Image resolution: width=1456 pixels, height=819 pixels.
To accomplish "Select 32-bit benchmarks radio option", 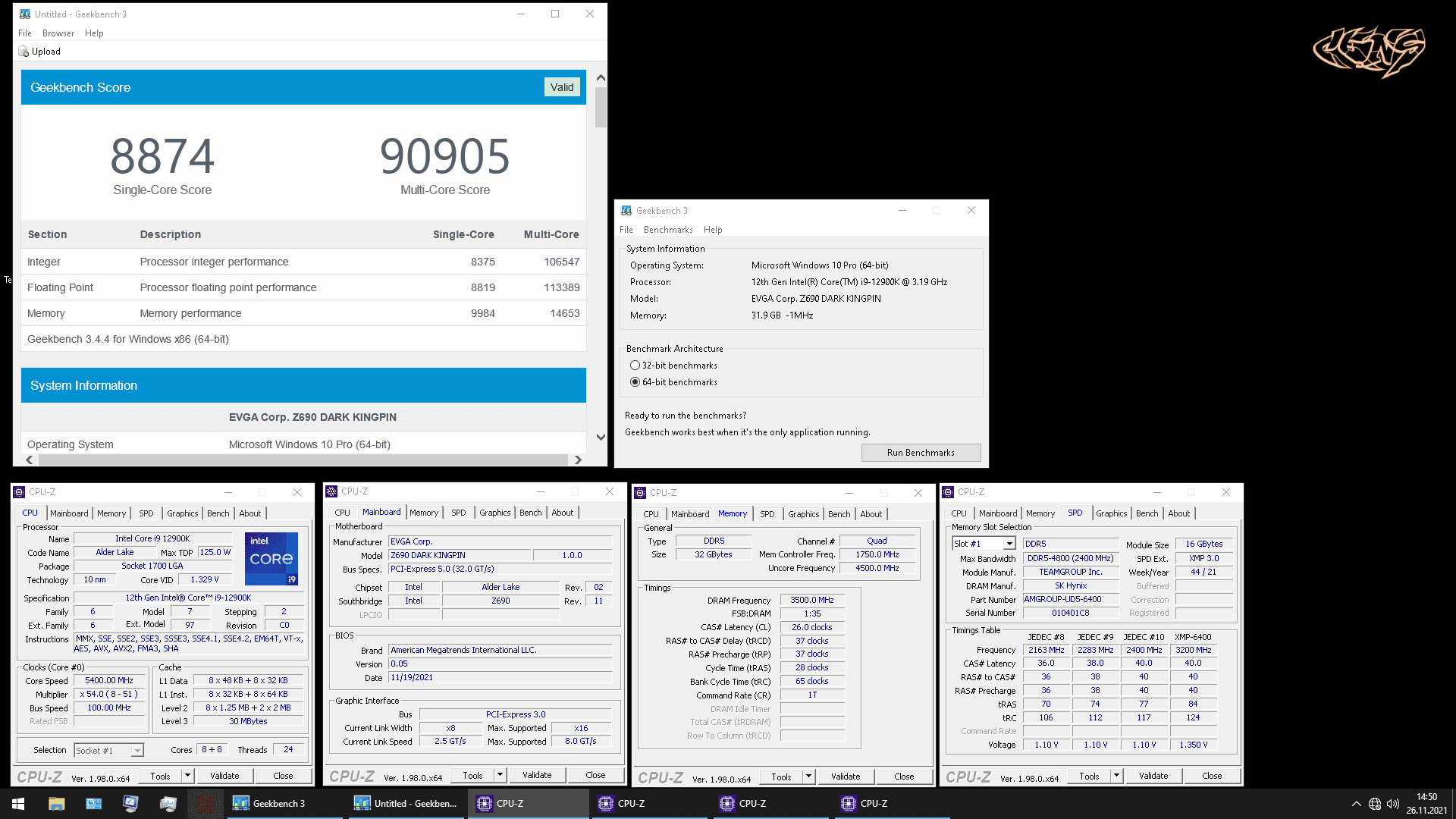I will 635,366.
